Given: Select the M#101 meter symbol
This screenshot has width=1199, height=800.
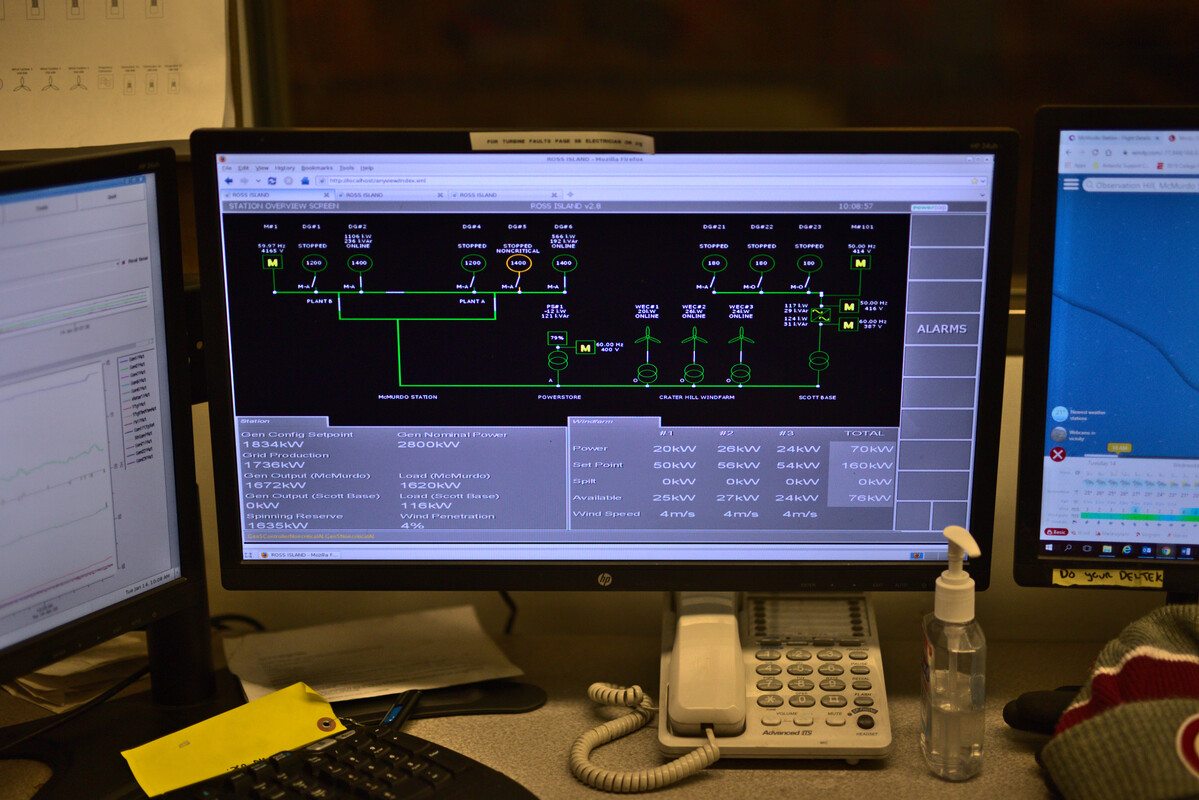Looking at the screenshot, I should (x=861, y=262).
